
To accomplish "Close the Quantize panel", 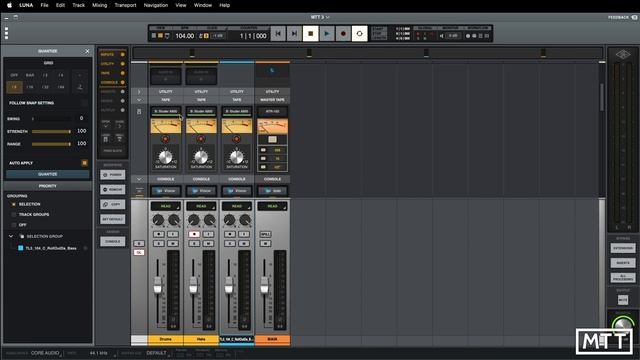I will 87,51.
